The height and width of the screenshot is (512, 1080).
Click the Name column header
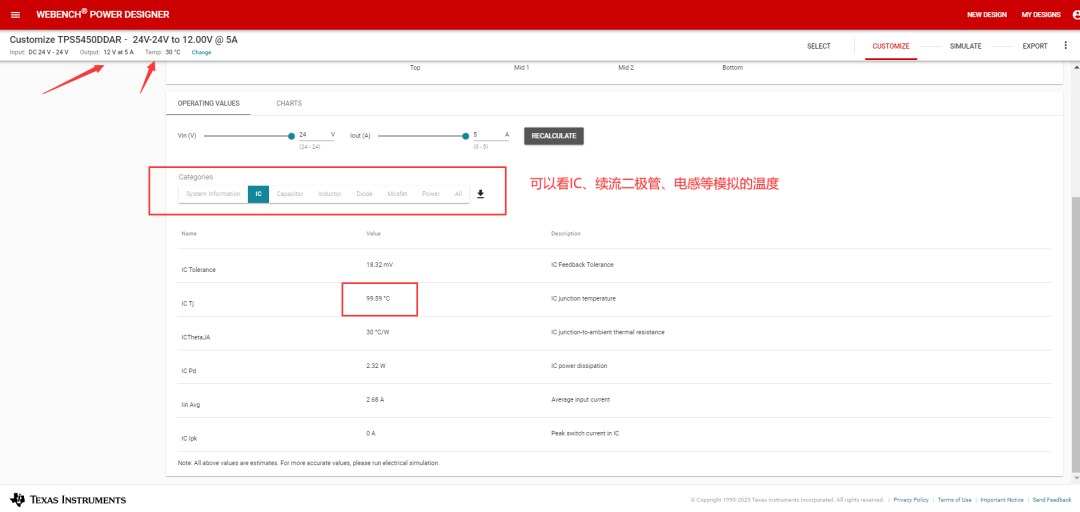pyautogui.click(x=189, y=234)
